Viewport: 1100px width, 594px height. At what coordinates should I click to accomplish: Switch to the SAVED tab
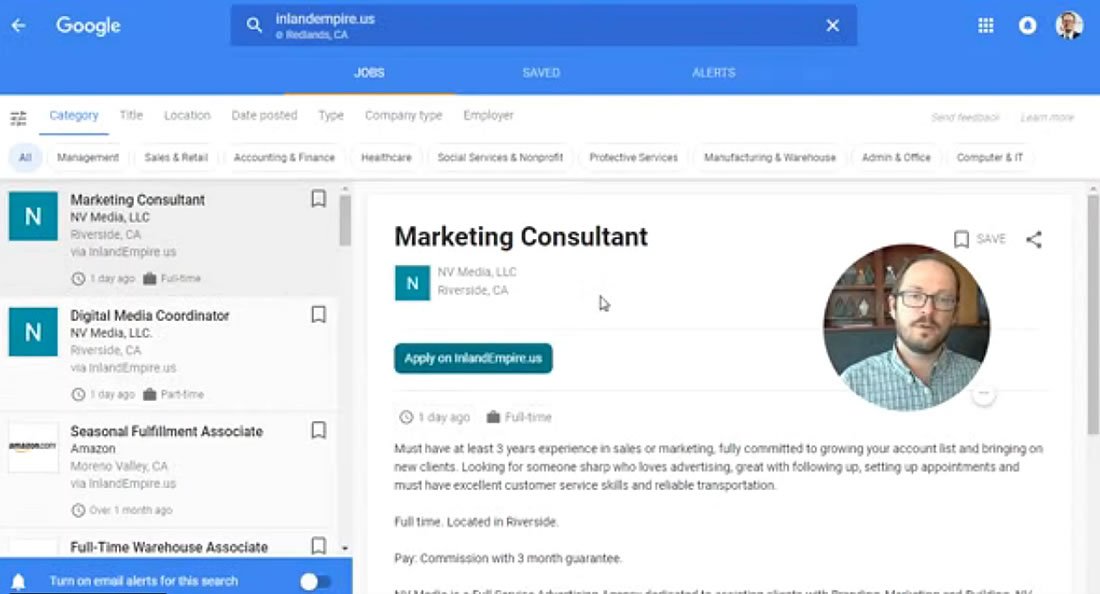541,73
